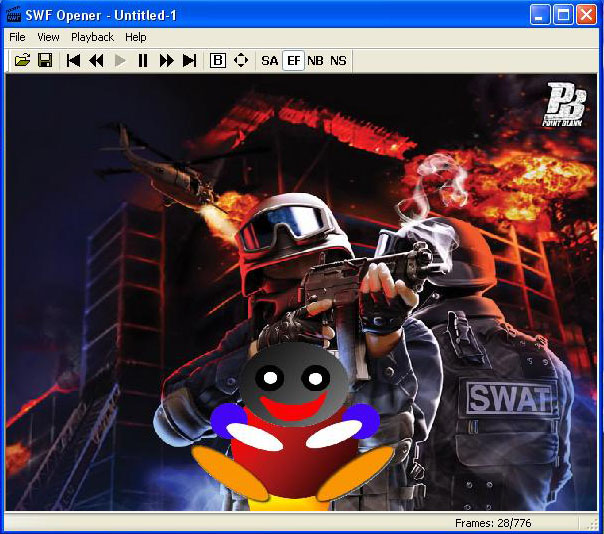The image size is (604, 534).
Task: Pause the SWF playback
Action: click(x=143, y=60)
